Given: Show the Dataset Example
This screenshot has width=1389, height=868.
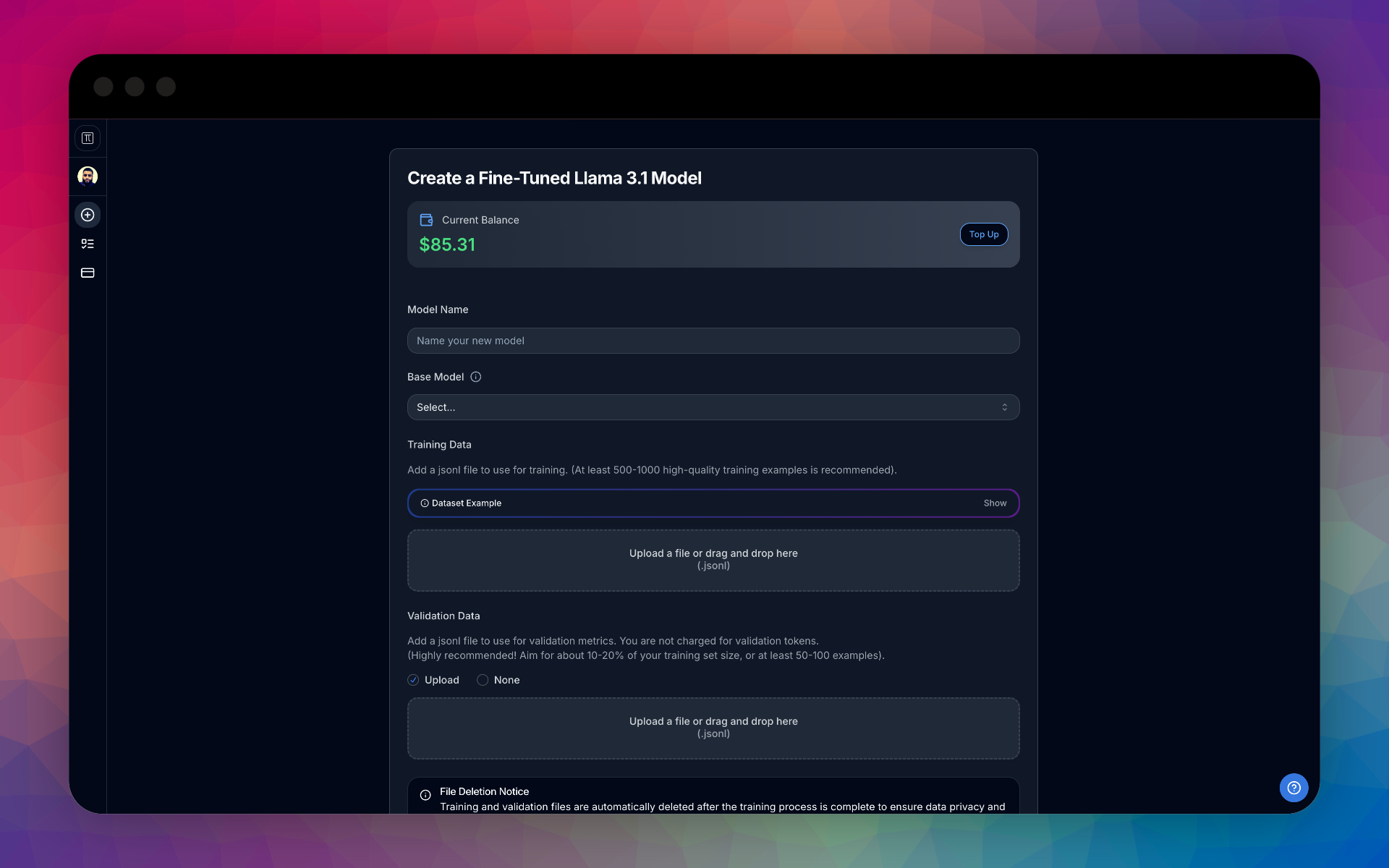Looking at the screenshot, I should tap(995, 503).
